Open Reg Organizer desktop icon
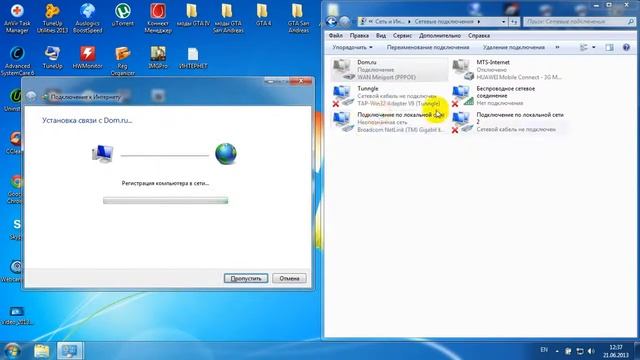Screen dimensions: 640x360 coord(122,61)
